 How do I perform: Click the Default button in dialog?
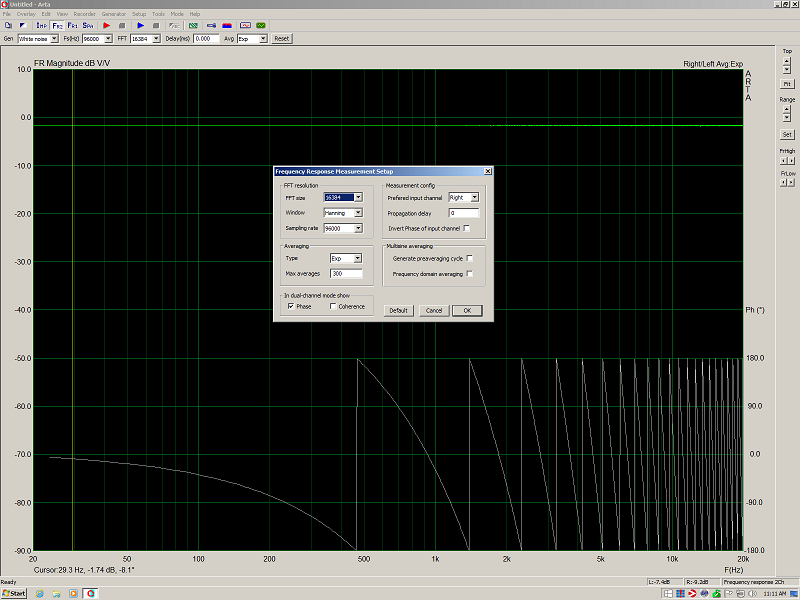pos(398,310)
